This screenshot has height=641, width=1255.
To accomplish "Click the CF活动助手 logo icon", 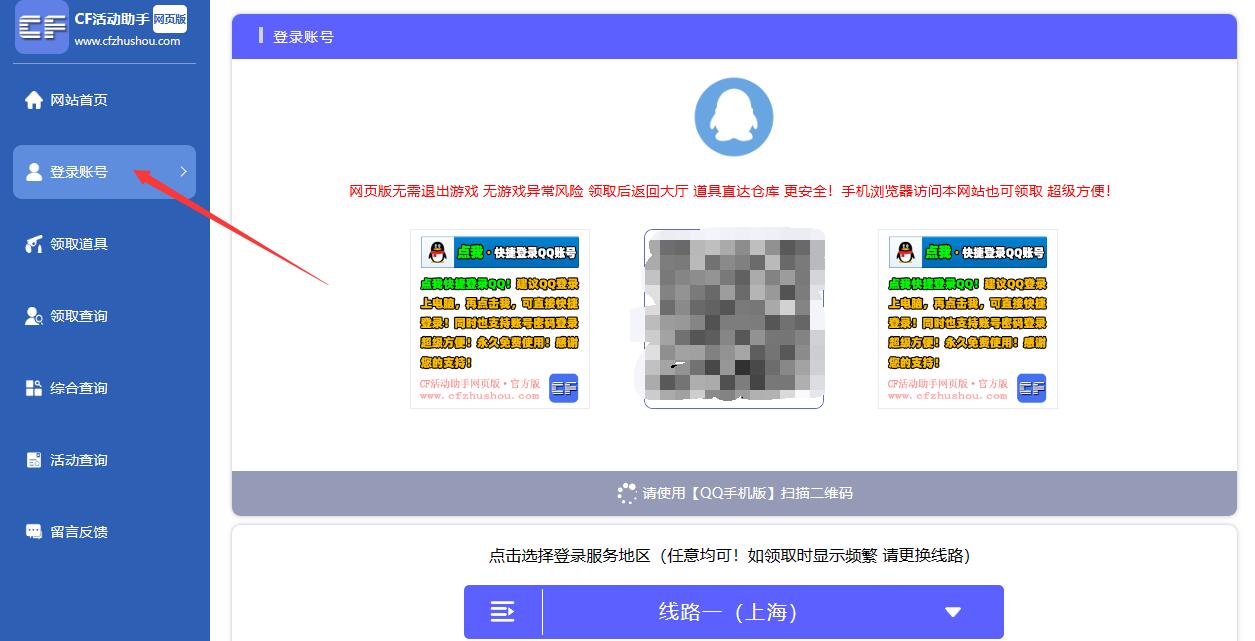I will (x=42, y=27).
